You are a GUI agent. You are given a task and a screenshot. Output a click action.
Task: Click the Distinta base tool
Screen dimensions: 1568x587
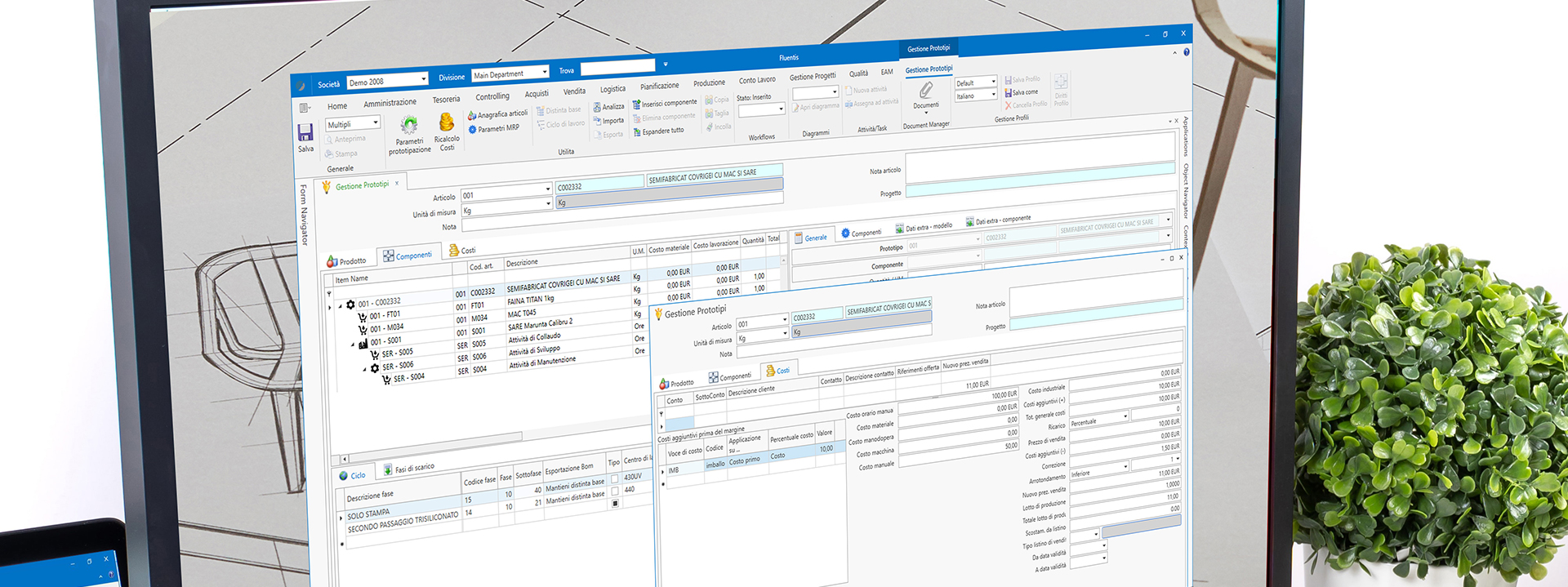559,110
